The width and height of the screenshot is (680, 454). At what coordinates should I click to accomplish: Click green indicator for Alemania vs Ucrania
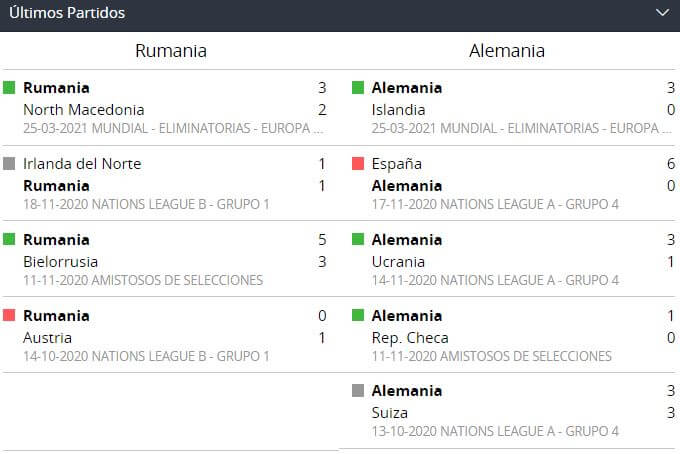point(358,240)
